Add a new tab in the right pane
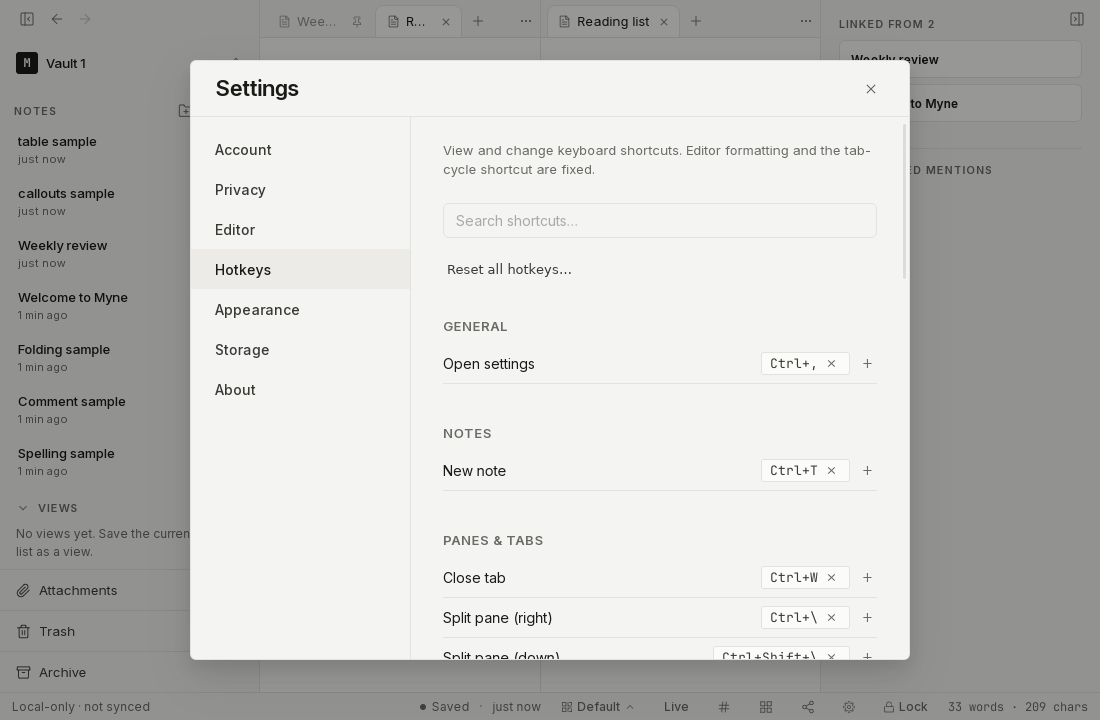This screenshot has height=720, width=1100. point(696,21)
